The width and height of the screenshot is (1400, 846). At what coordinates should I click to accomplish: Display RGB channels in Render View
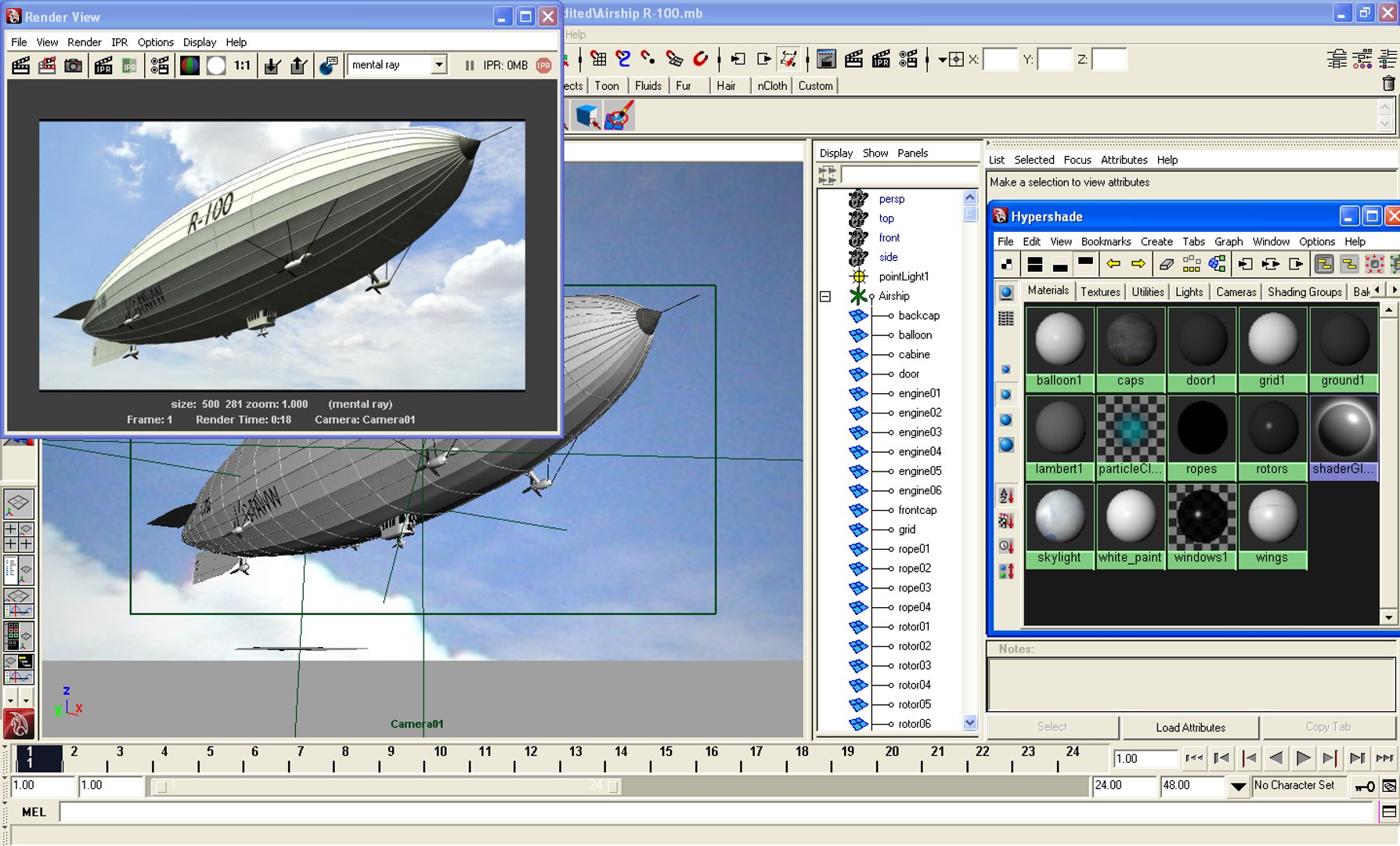click(x=189, y=66)
